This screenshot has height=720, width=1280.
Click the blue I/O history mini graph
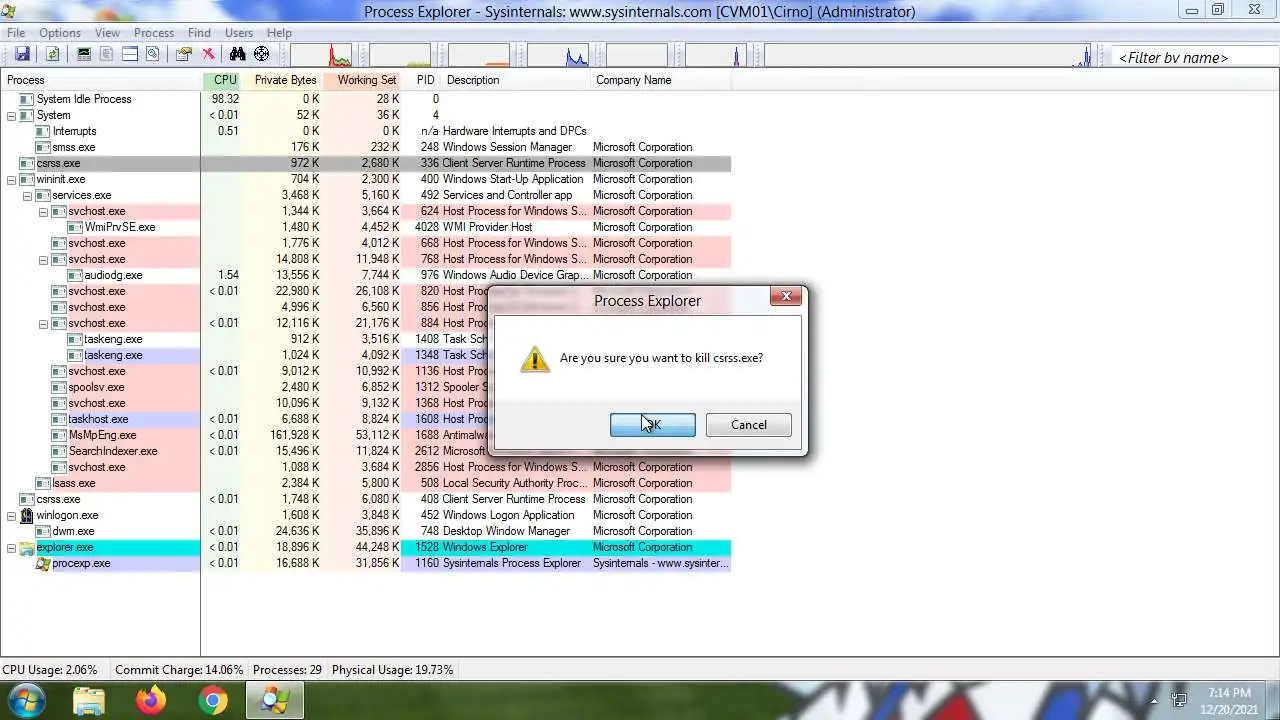[x=558, y=55]
